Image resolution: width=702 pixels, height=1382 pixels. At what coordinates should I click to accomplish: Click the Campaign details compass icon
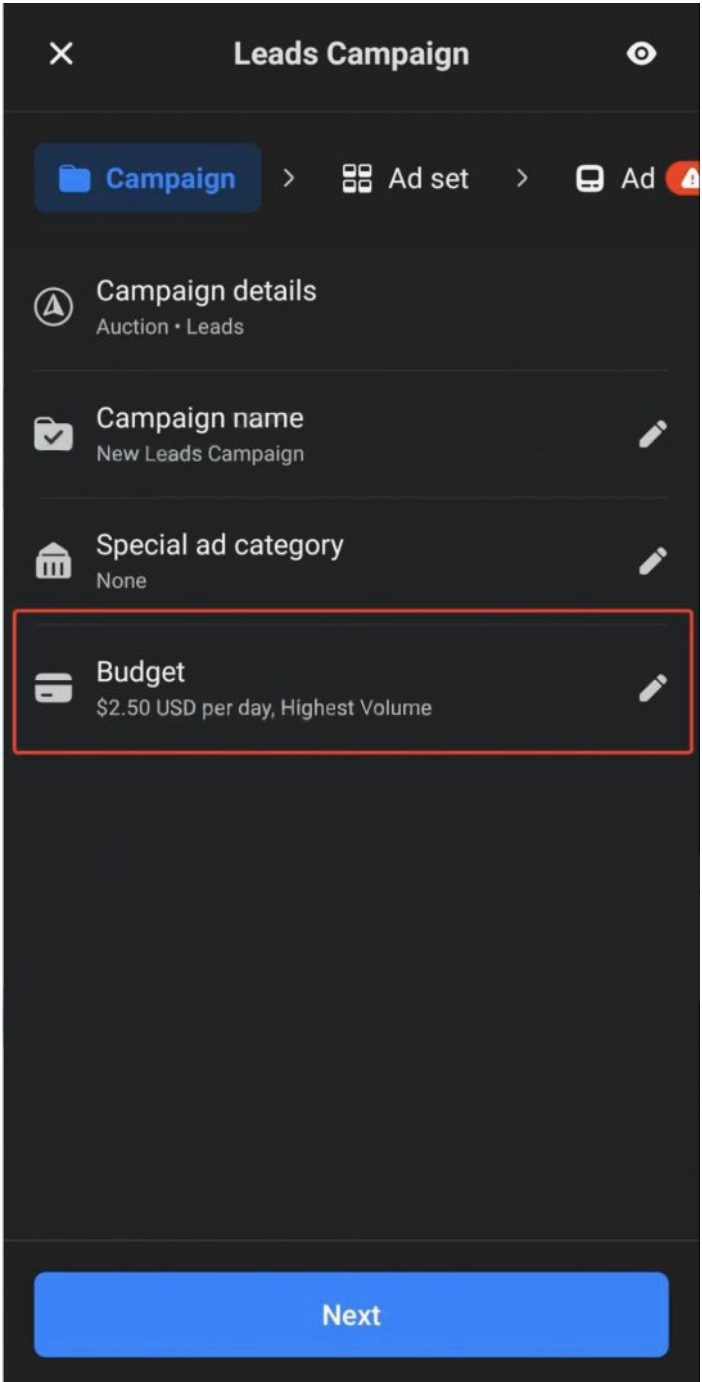click(54, 308)
